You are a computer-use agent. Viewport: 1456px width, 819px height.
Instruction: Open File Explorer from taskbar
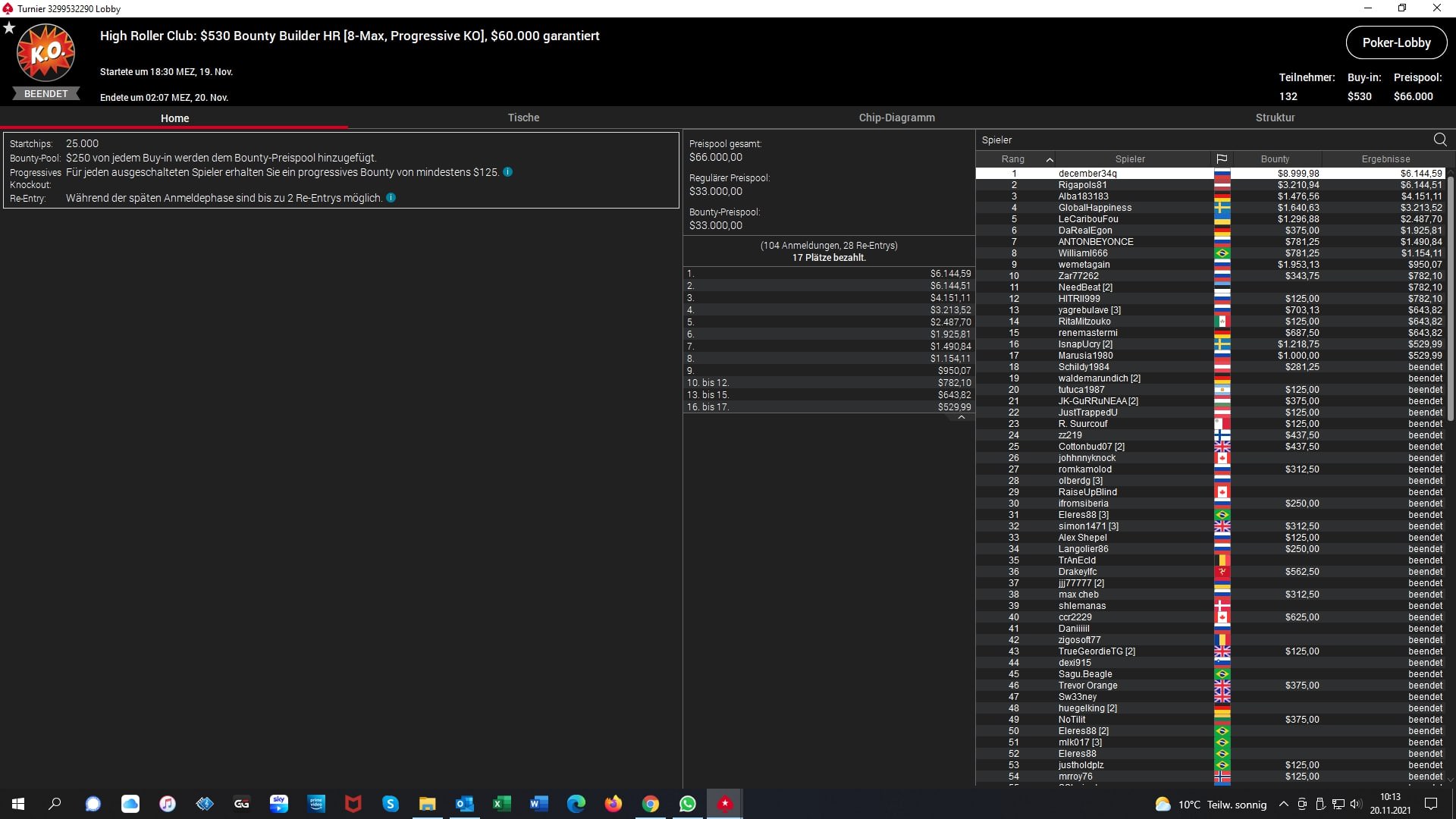tap(428, 804)
